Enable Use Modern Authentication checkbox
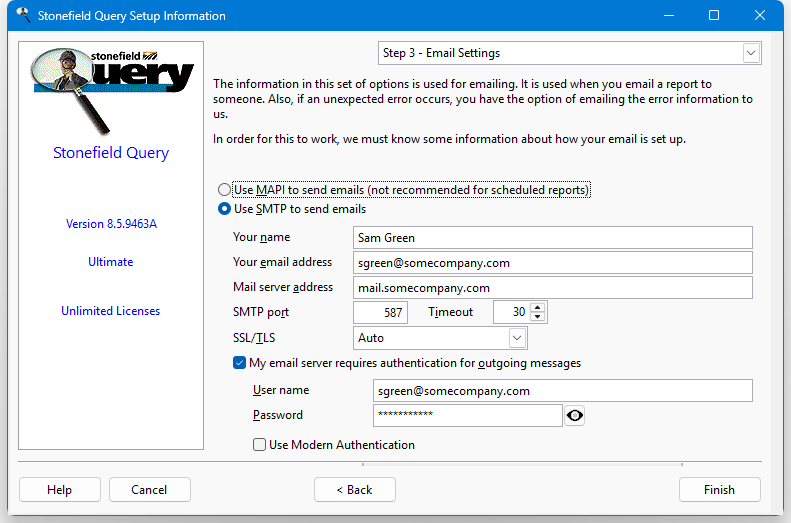This screenshot has height=523, width=791. pyautogui.click(x=260, y=445)
